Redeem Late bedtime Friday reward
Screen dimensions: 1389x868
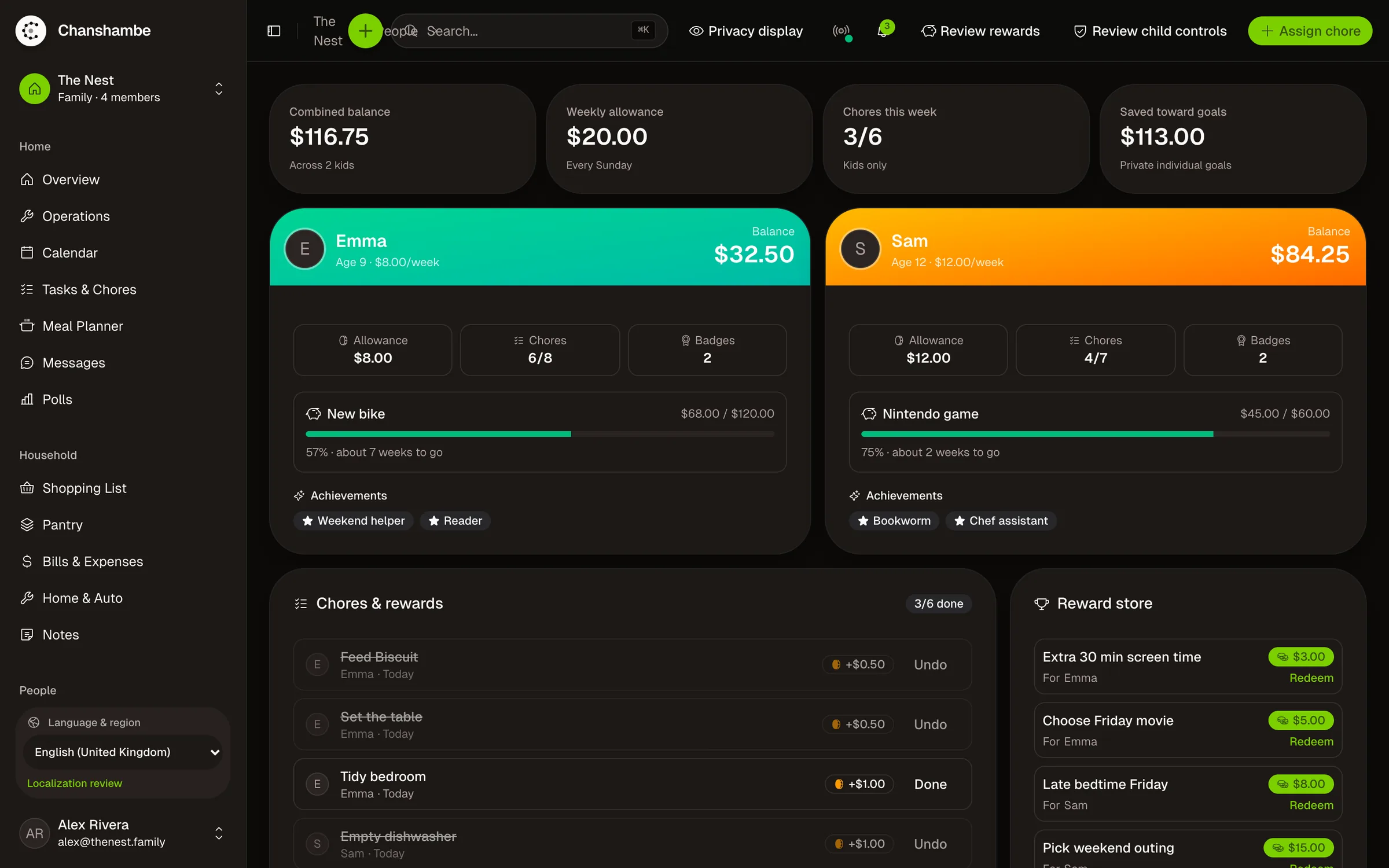[x=1311, y=805]
